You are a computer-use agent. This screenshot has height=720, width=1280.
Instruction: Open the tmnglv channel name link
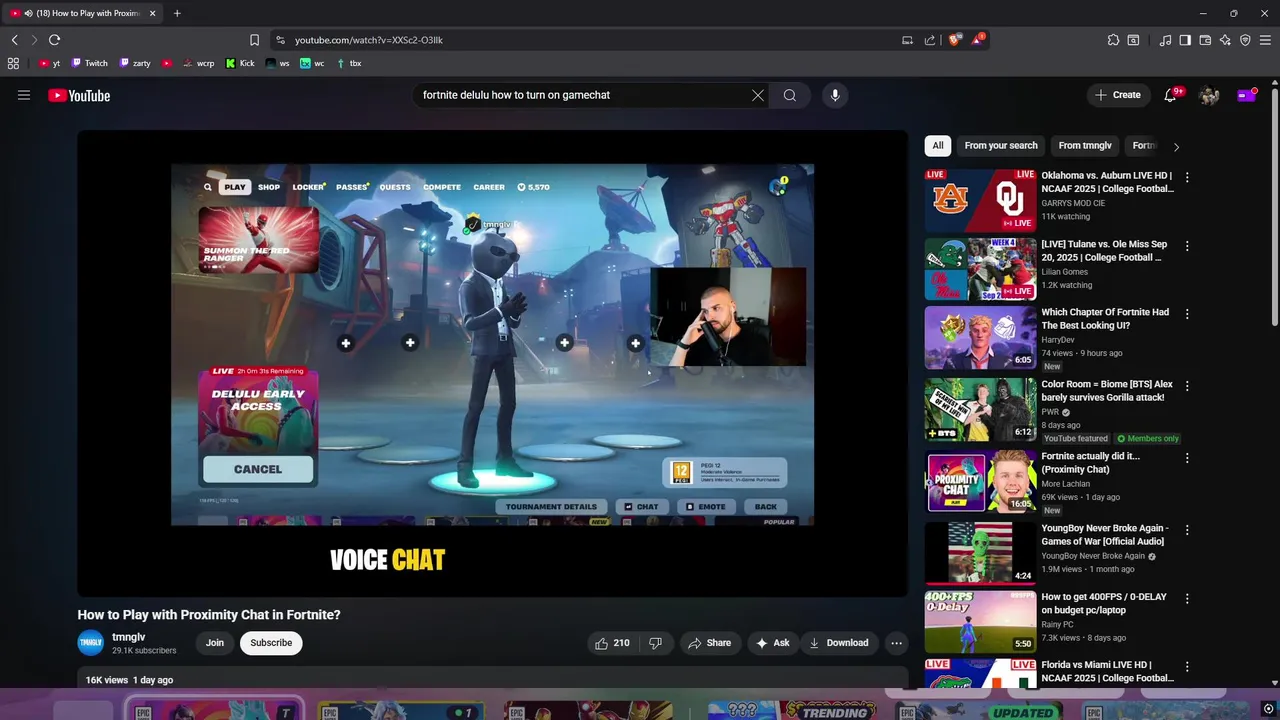tap(129, 637)
